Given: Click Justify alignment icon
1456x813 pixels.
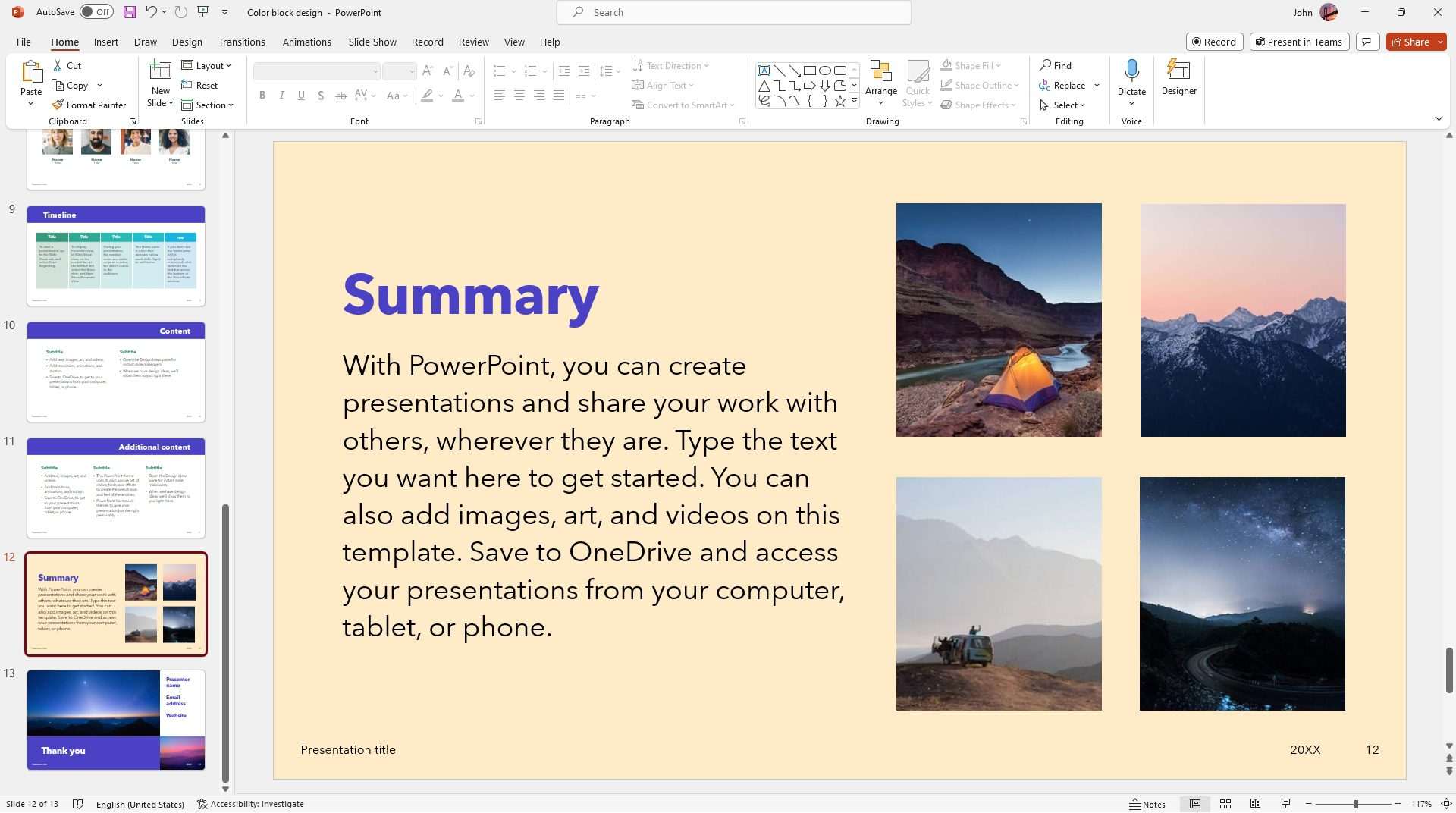Looking at the screenshot, I should pos(559,96).
